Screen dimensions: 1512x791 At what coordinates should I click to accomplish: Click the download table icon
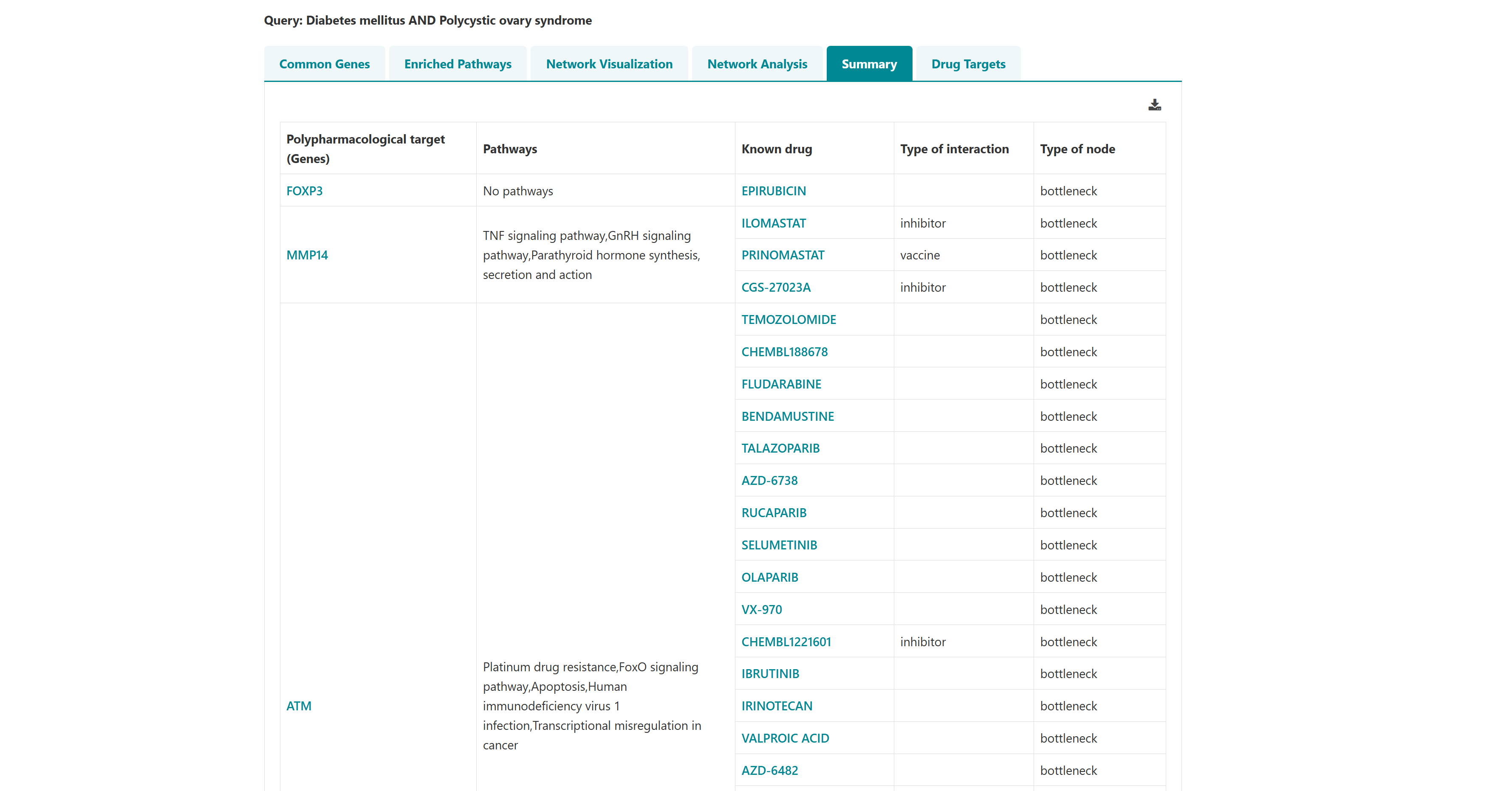(1154, 105)
